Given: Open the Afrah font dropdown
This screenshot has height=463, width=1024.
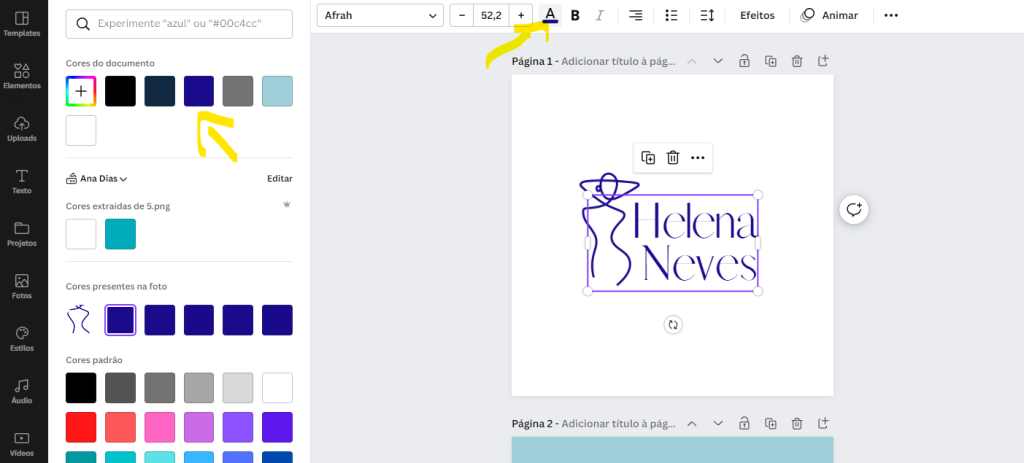Looking at the screenshot, I should point(380,15).
